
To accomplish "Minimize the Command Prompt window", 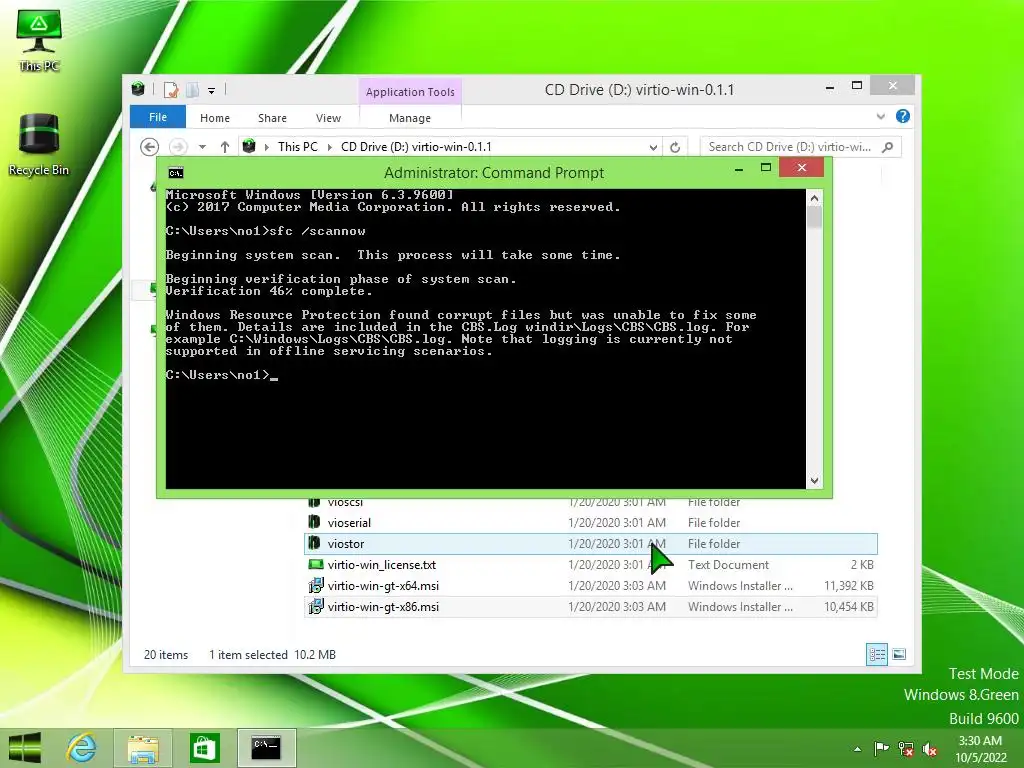I will pyautogui.click(x=739, y=169).
